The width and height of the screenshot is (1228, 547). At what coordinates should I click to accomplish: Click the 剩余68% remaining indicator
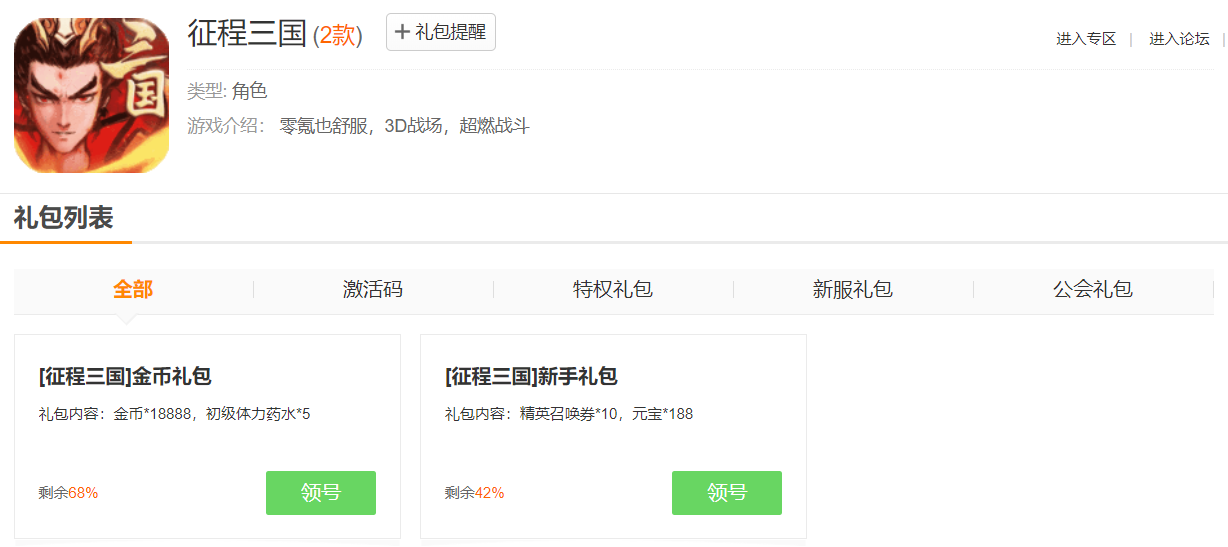[x=68, y=493]
